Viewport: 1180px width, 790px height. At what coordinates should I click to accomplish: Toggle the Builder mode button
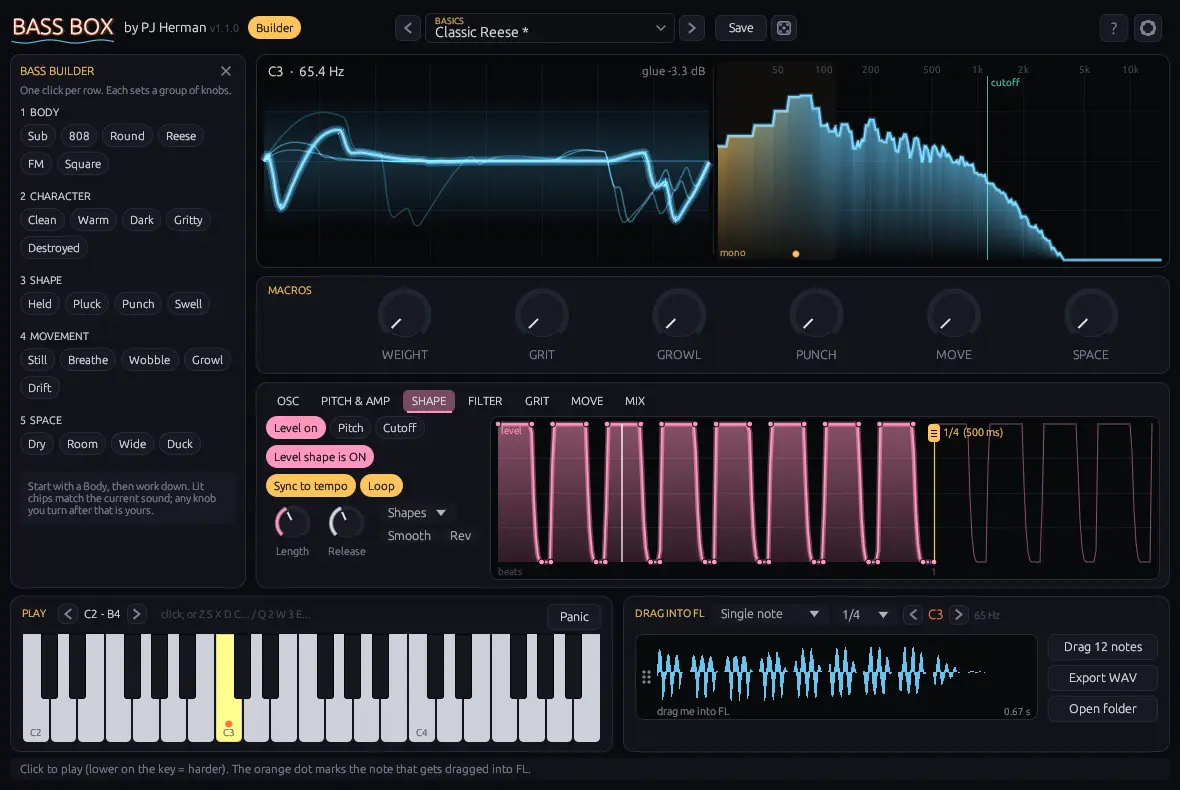click(274, 28)
